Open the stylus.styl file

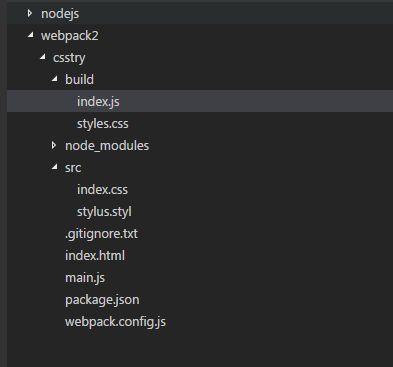[104, 212]
